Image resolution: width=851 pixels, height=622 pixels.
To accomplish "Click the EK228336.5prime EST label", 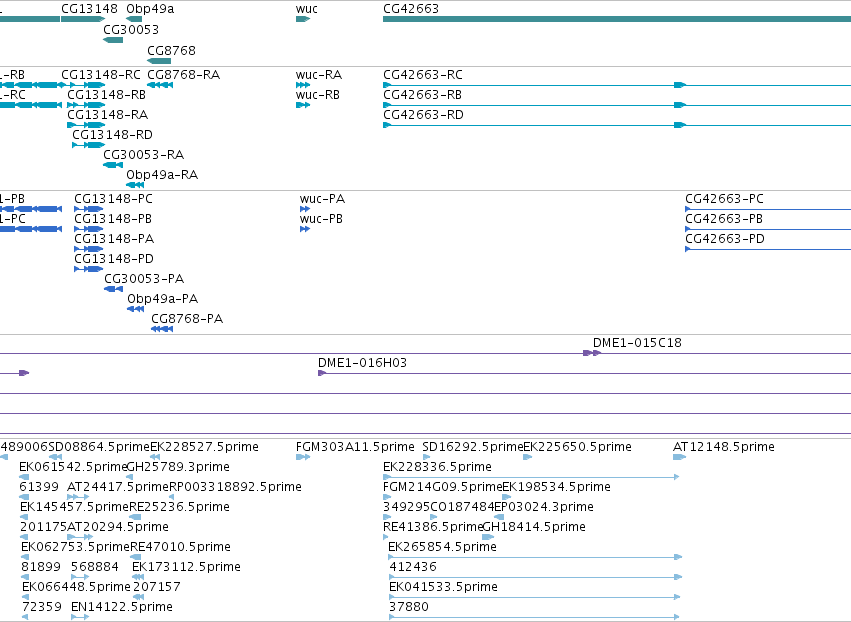I will 437,467.
